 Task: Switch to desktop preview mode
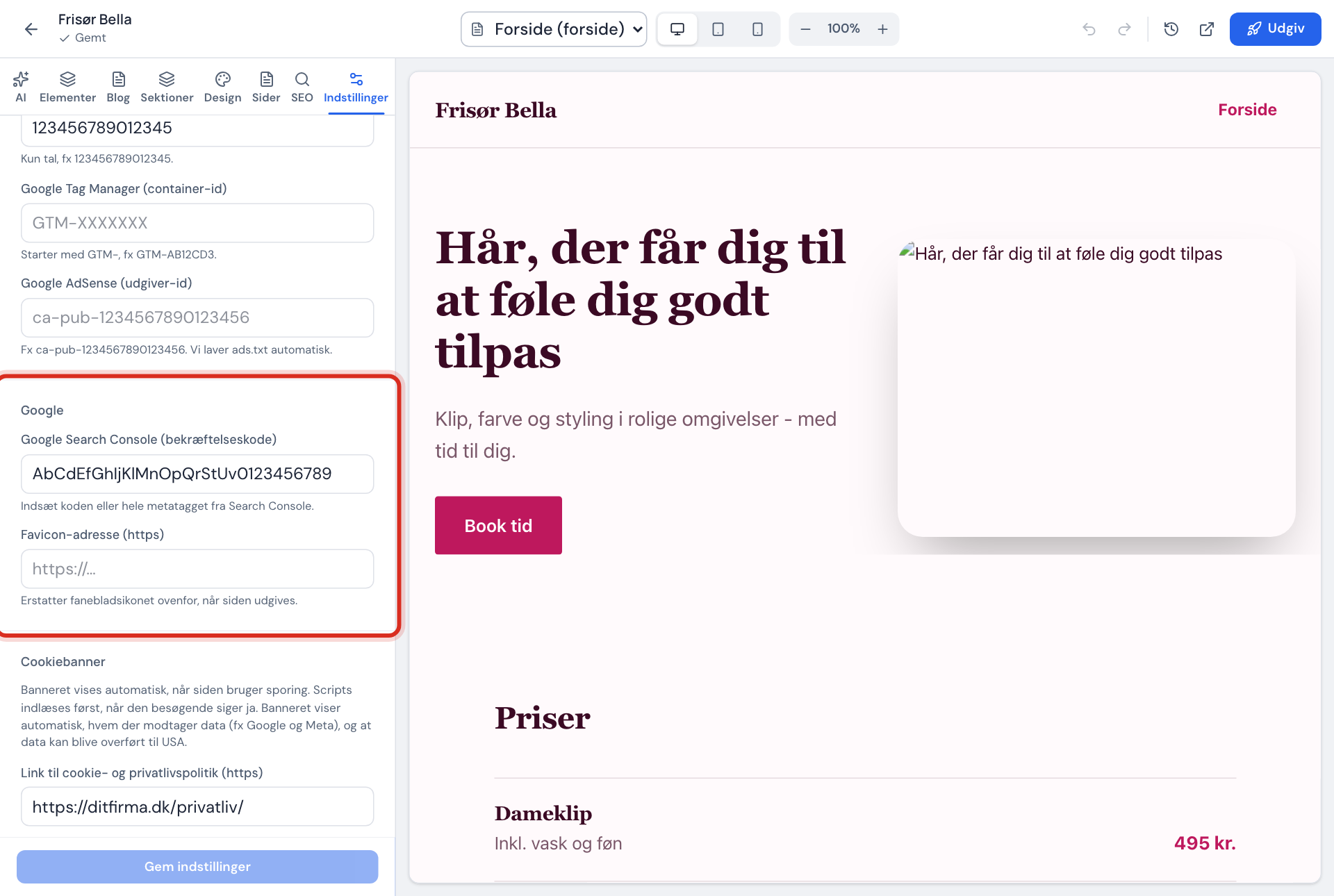click(677, 29)
